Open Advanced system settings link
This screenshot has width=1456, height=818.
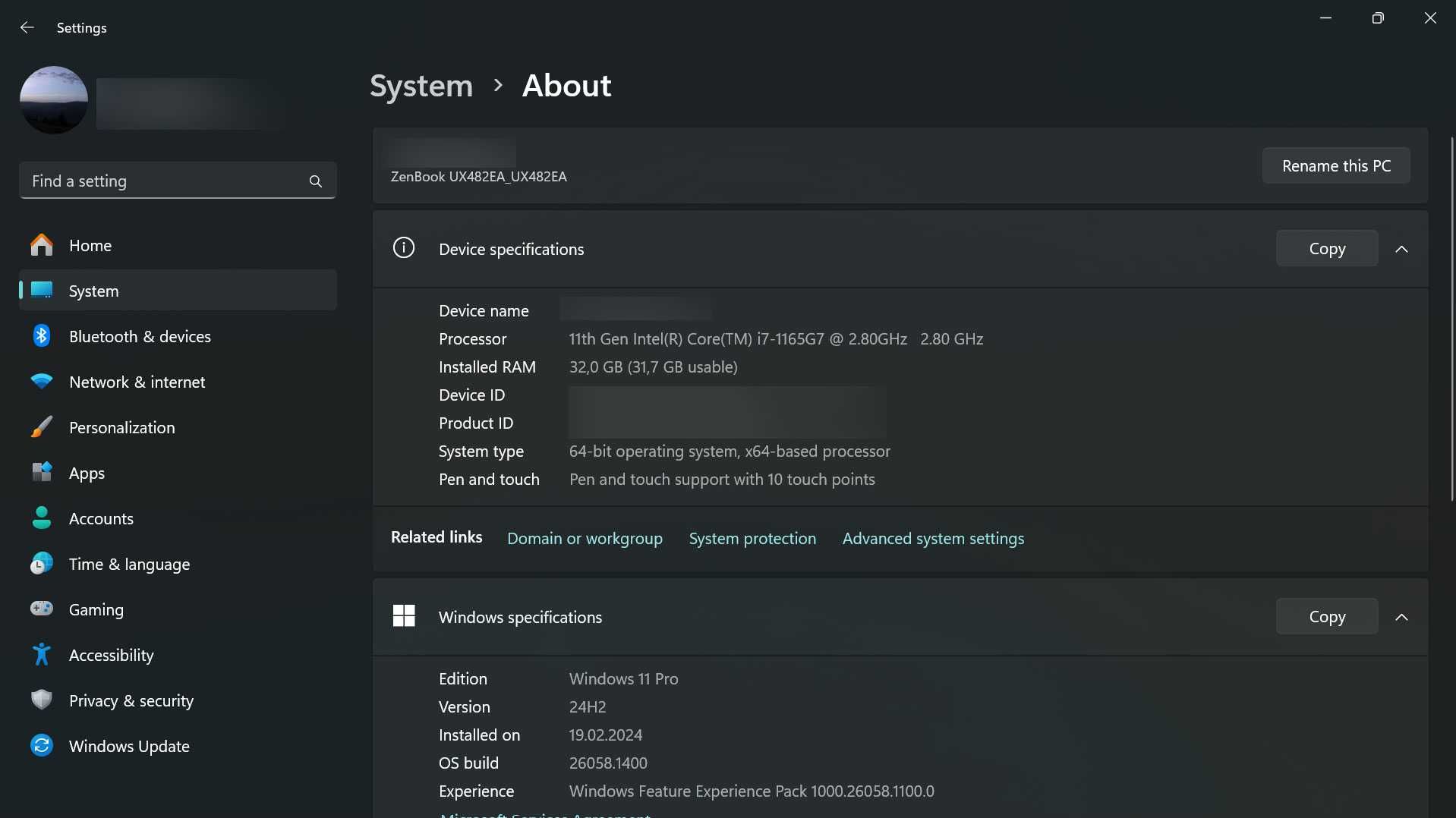[933, 538]
